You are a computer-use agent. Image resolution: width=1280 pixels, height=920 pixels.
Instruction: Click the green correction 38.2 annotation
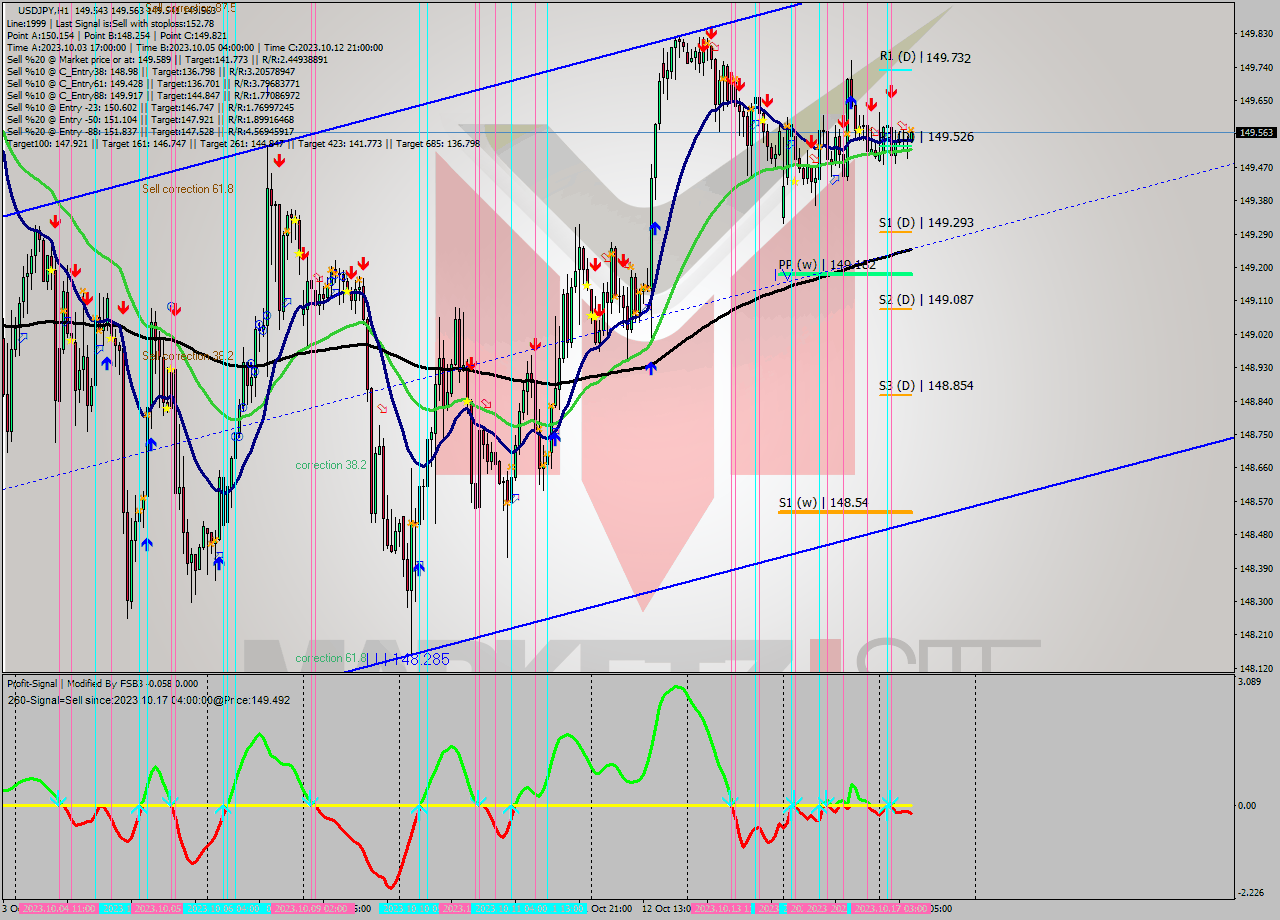coord(329,465)
